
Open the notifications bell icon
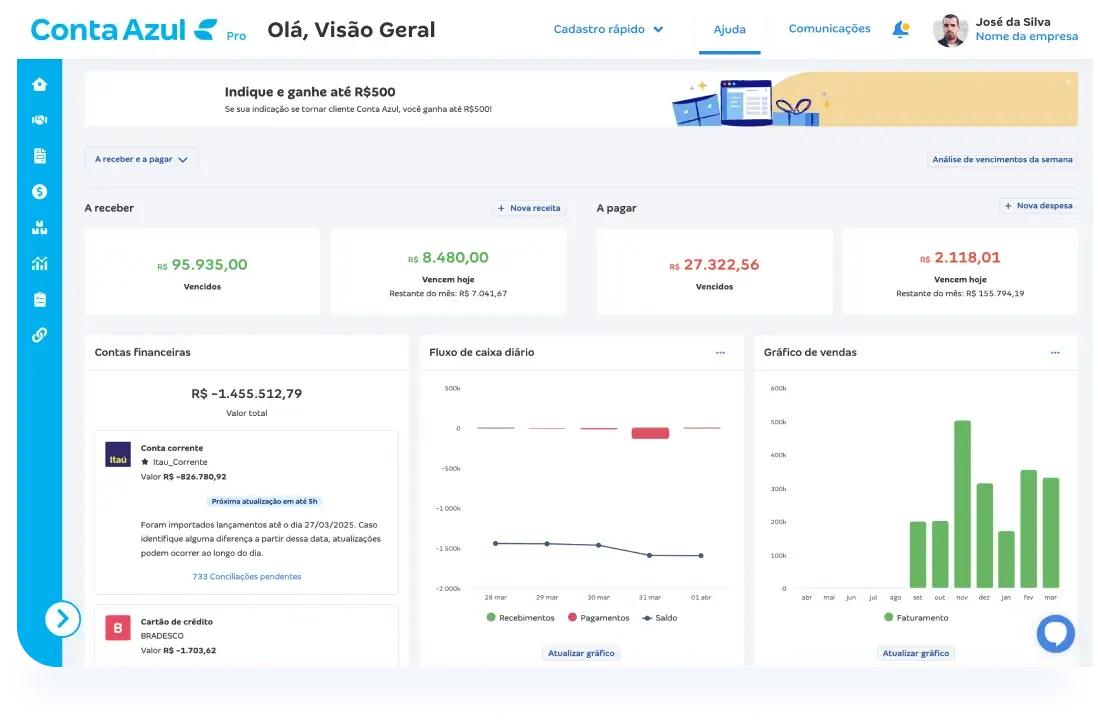click(899, 29)
